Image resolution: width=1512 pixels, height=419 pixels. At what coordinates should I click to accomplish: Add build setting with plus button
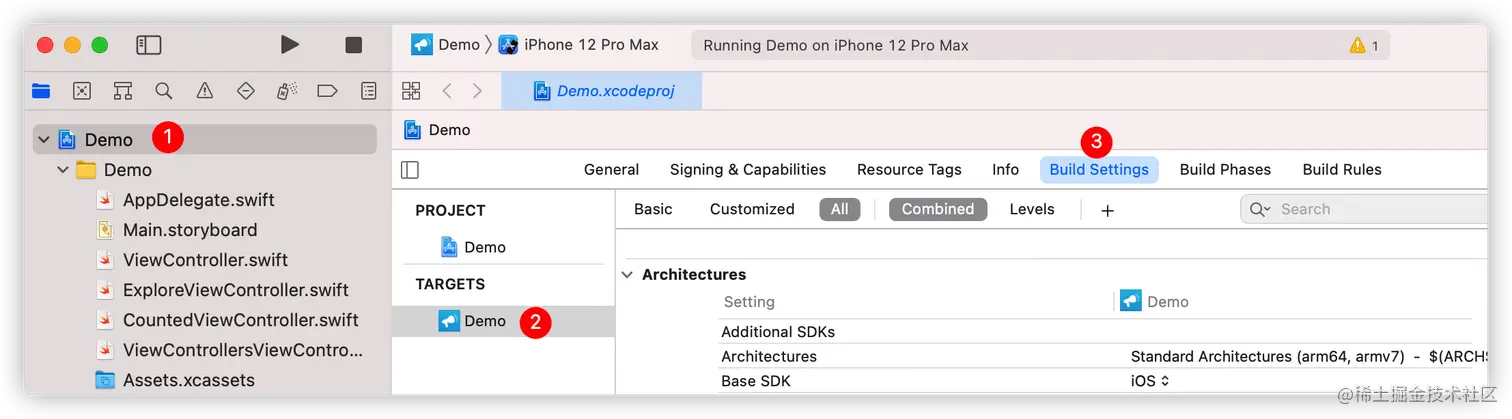pyautogui.click(x=1107, y=210)
